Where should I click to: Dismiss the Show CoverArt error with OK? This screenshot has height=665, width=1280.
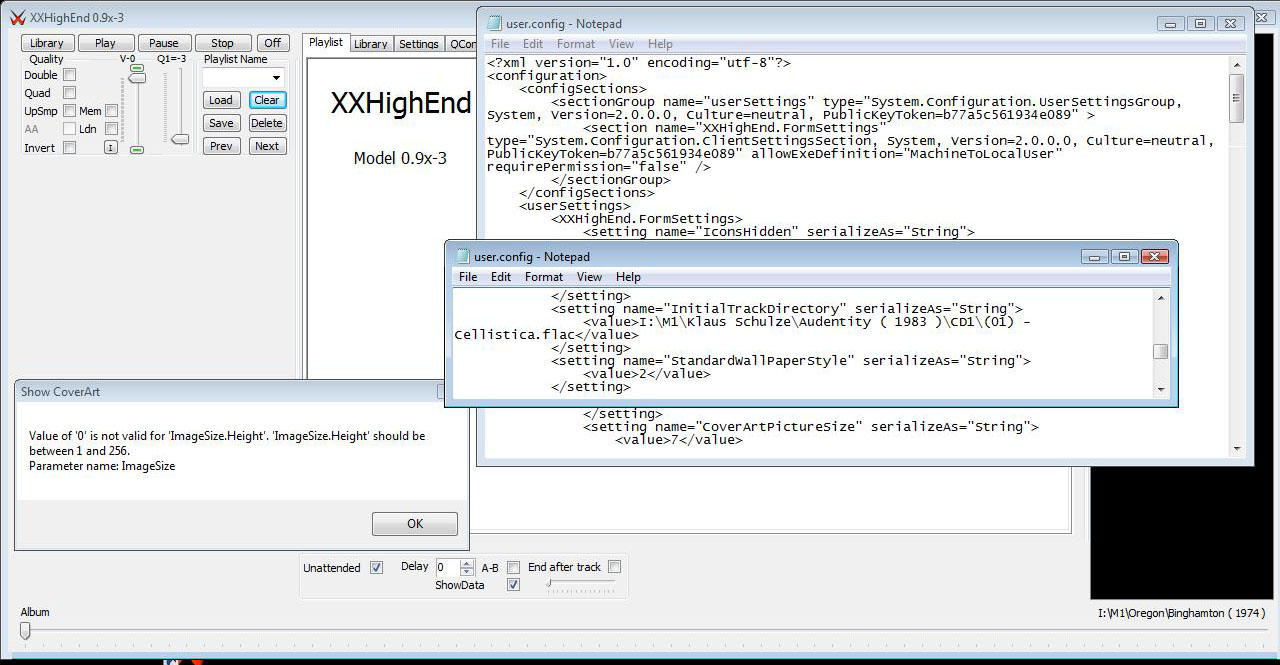[415, 523]
